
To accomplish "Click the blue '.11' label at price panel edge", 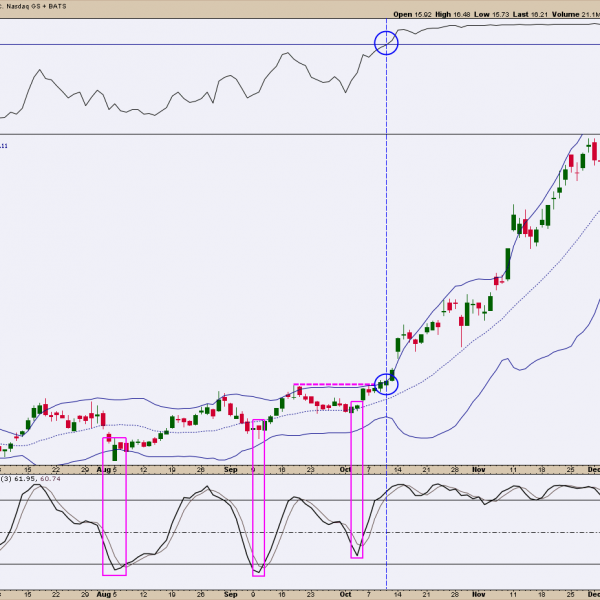I will (3, 146).
